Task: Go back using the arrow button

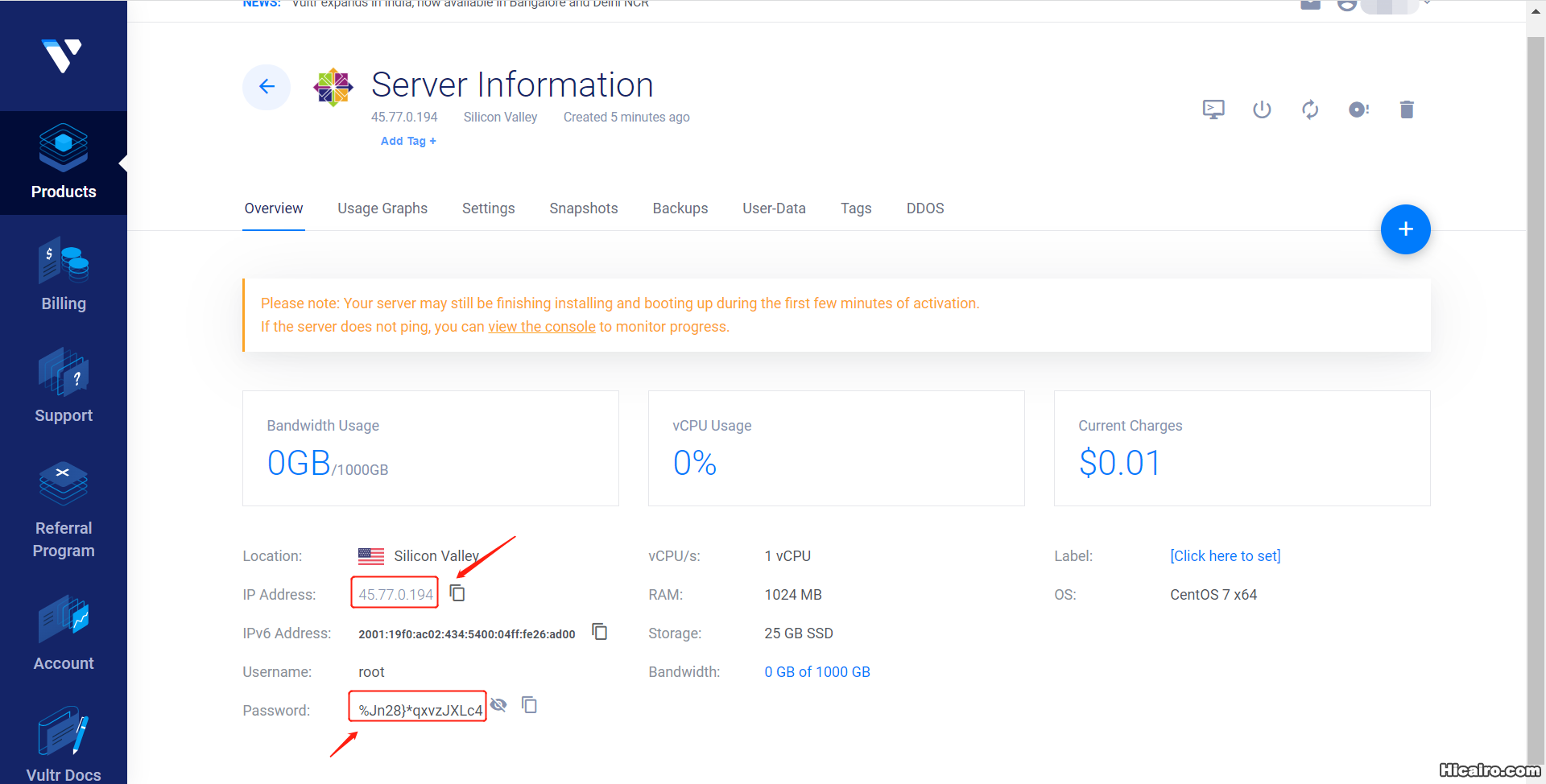Action: pos(267,87)
